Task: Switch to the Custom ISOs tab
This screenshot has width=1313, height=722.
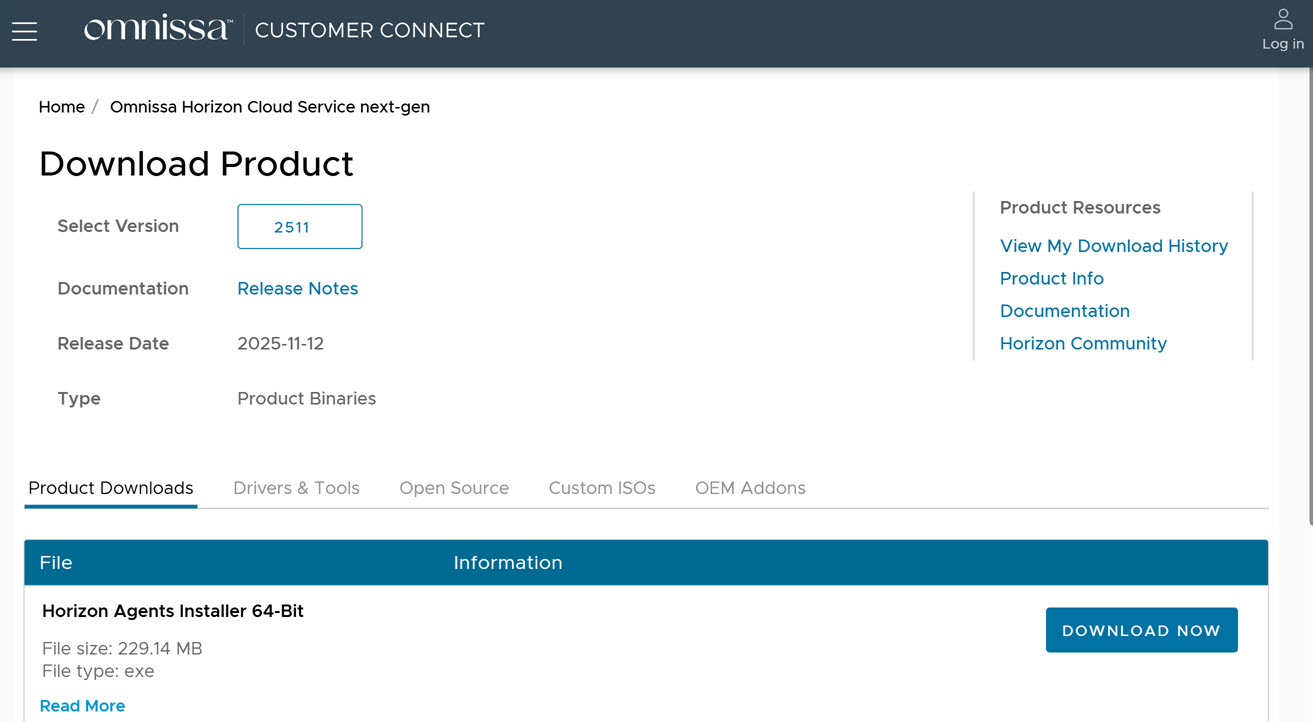Action: tap(602, 488)
